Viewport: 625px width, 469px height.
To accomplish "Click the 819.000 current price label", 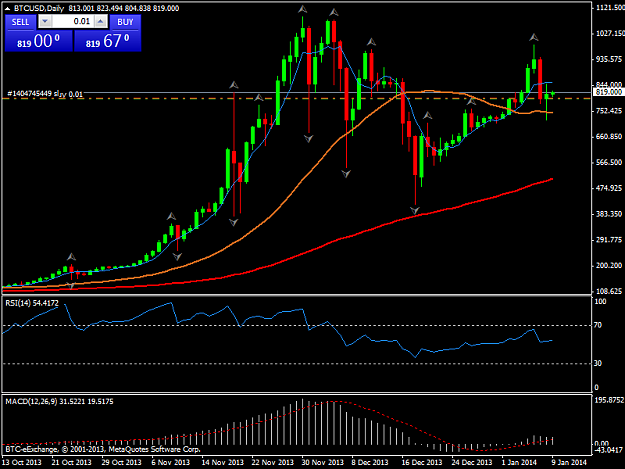I will coord(609,92).
